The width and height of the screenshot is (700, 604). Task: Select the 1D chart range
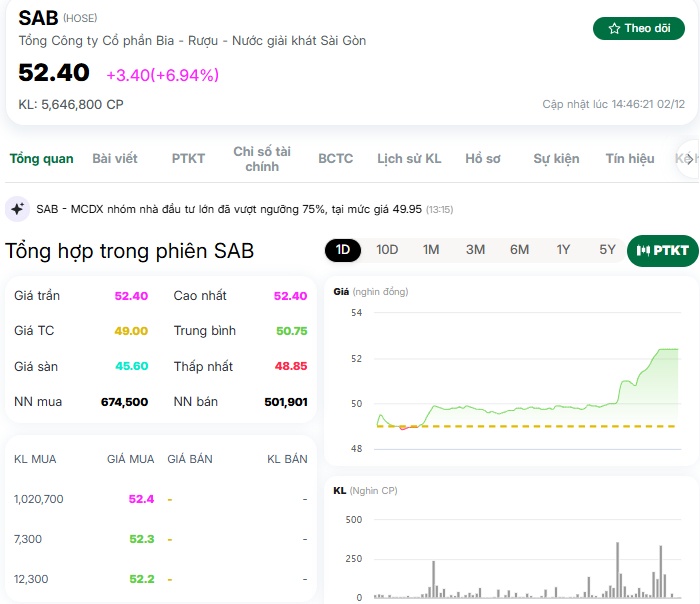point(343,250)
